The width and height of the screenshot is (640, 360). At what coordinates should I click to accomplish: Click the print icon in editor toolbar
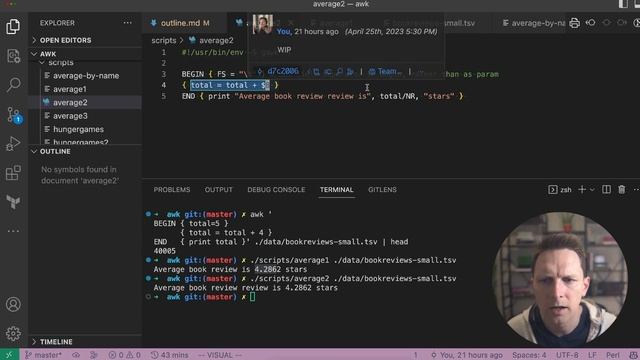574,23
